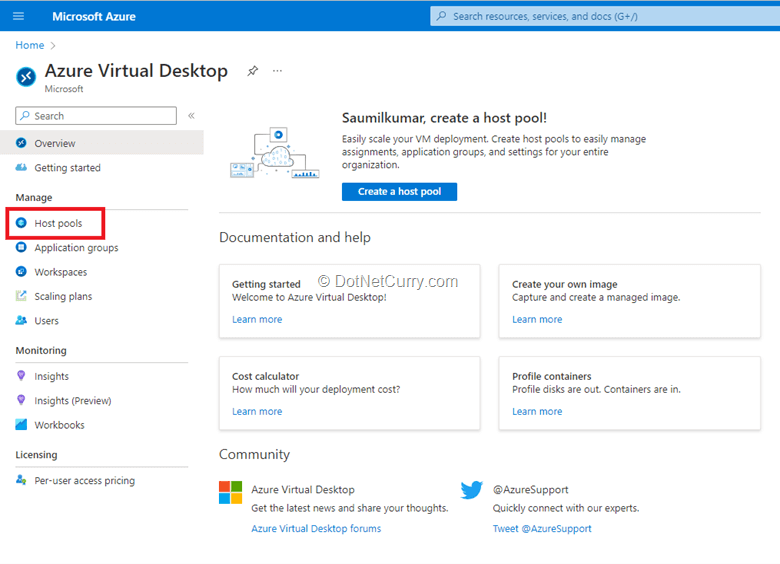Image resolution: width=780 pixels, height=564 pixels.
Task: Click the '@AzureSupport' community heading
Action: point(530,489)
